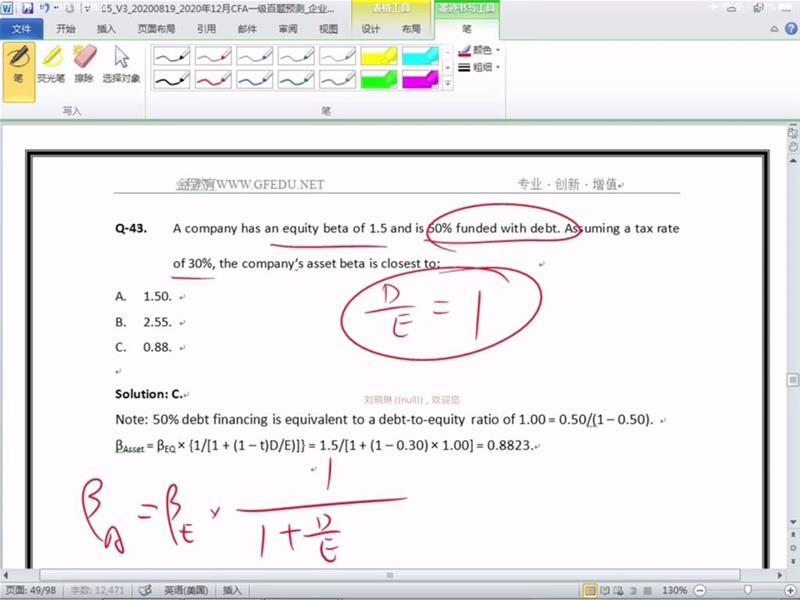This screenshot has height=600, width=800.
Task: Click the page count 页面: 49/98 indicator
Action: point(31,590)
